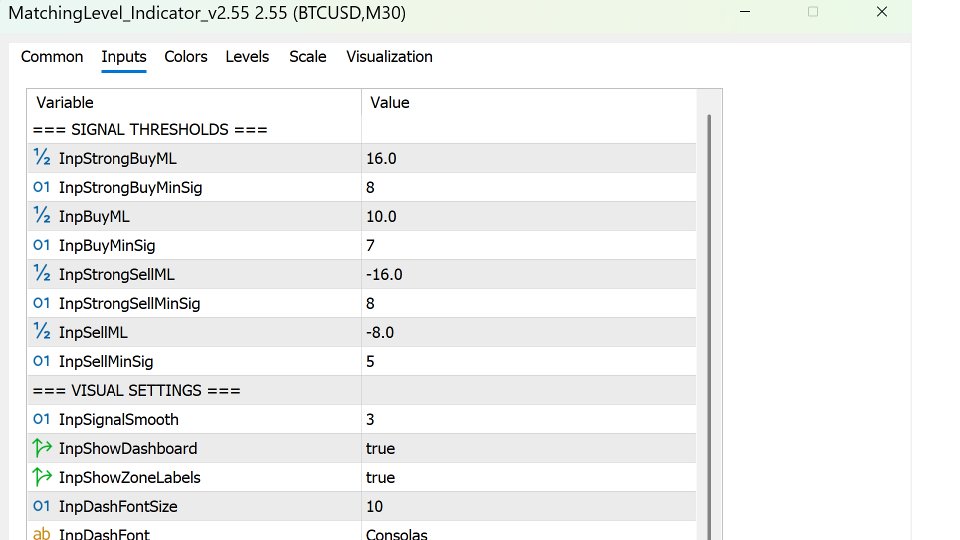The width and height of the screenshot is (960, 540).
Task: Select the InpShowDashboard variable name
Action: [128, 448]
